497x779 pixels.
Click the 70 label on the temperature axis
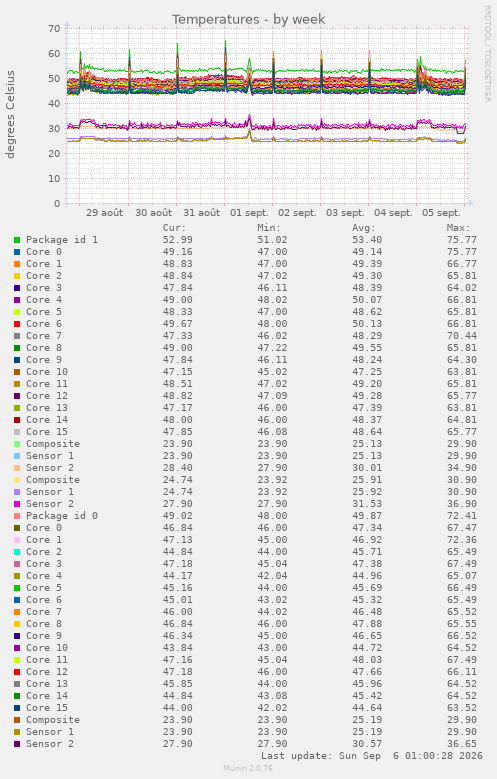54,29
